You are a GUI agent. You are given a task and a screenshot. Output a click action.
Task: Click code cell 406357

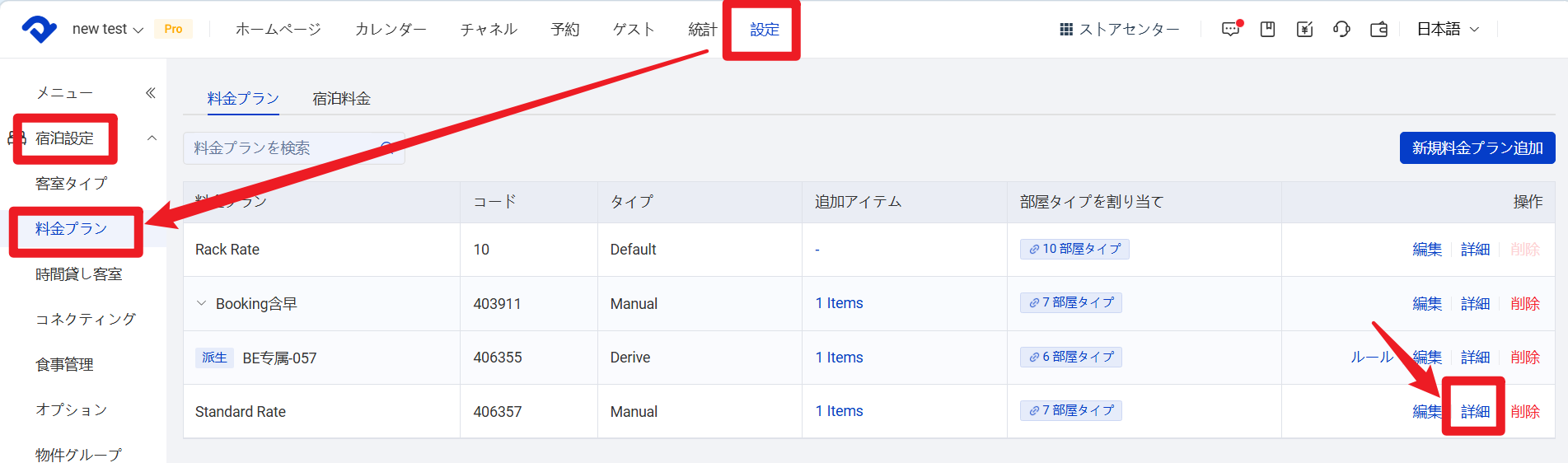tap(498, 412)
